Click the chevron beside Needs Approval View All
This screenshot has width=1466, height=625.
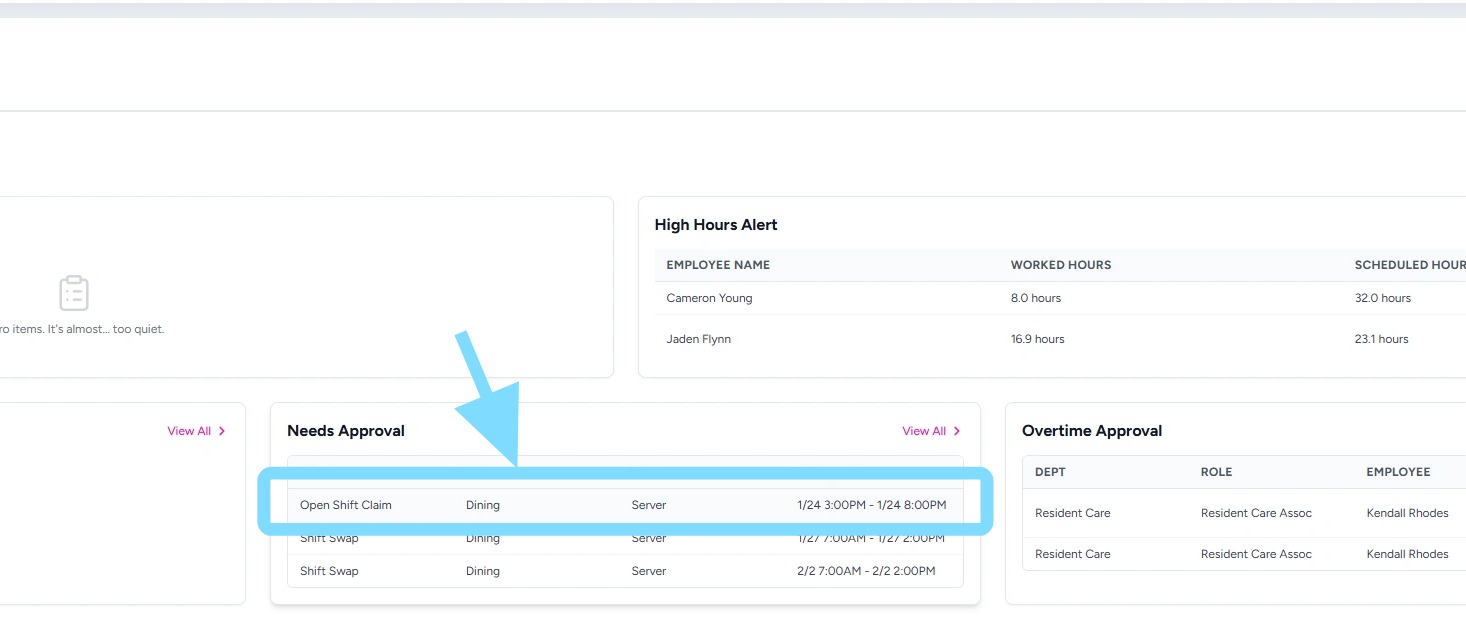pyautogui.click(x=957, y=431)
